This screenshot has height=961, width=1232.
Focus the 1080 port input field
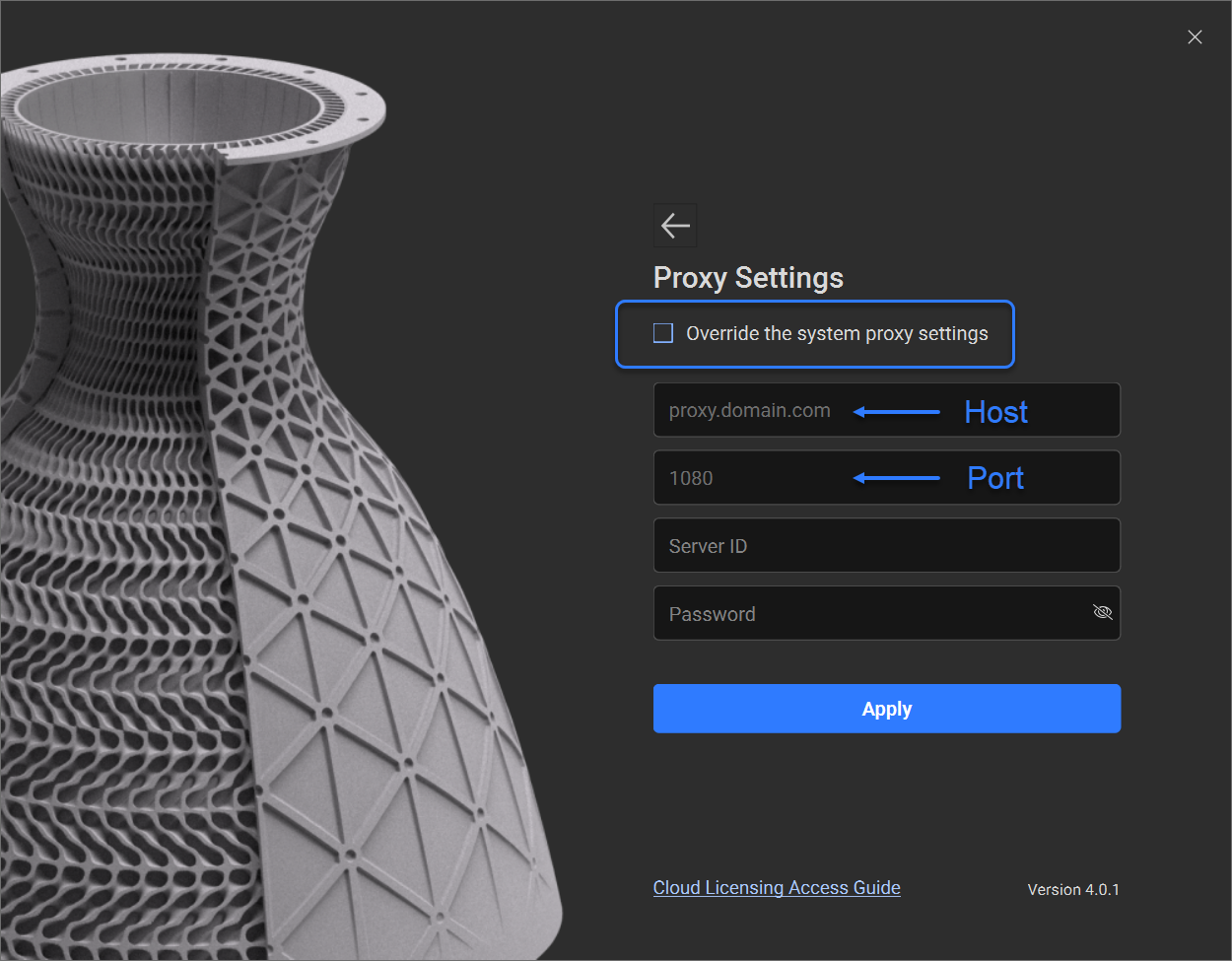tap(887, 478)
